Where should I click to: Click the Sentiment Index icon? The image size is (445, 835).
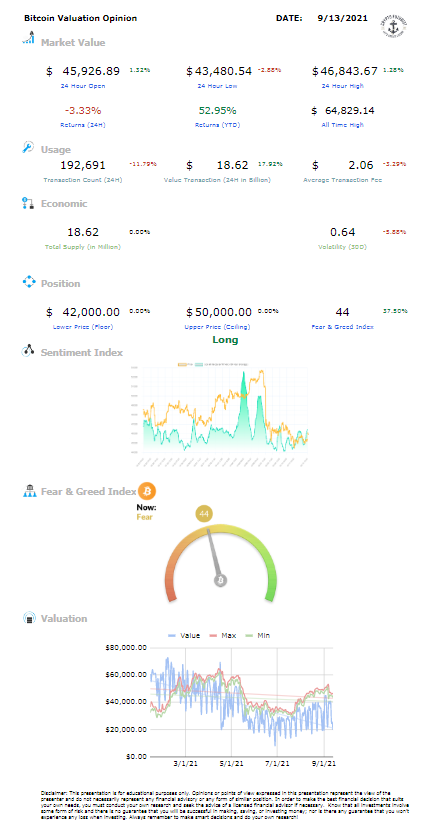click(x=28, y=351)
